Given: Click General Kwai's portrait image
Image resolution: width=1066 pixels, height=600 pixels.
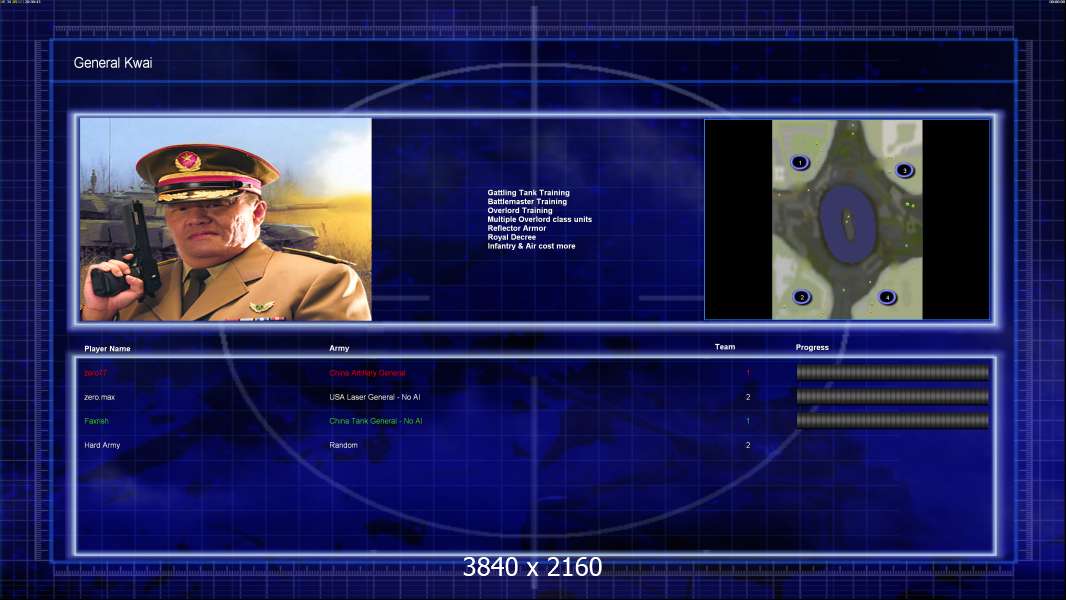Looking at the screenshot, I should [x=226, y=219].
